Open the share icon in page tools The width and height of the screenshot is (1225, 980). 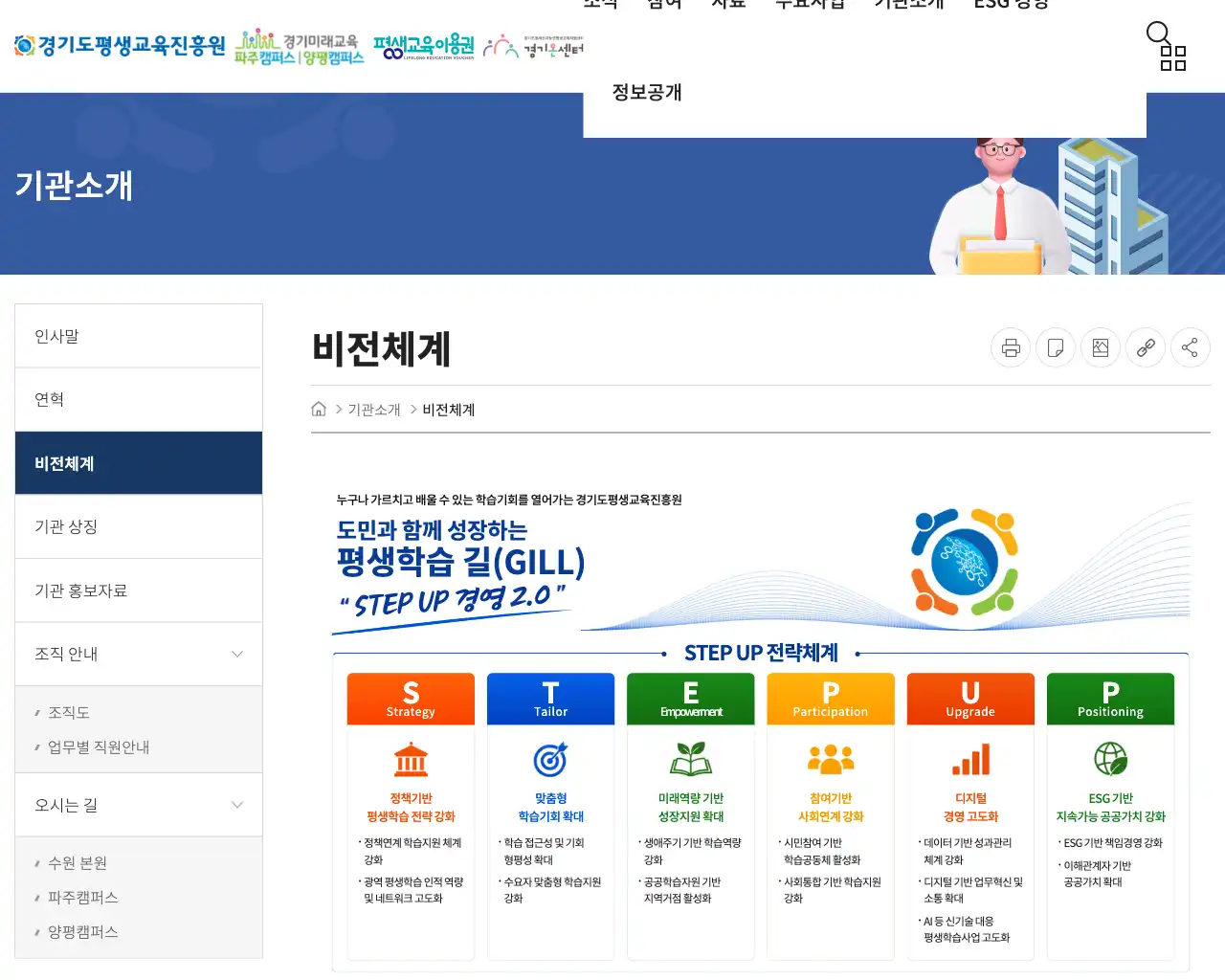click(x=1190, y=347)
